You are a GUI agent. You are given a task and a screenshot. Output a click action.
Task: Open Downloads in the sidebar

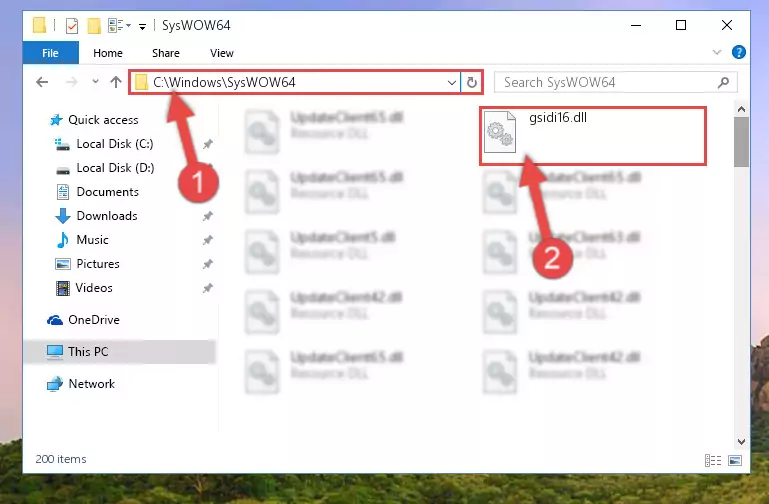click(107, 216)
